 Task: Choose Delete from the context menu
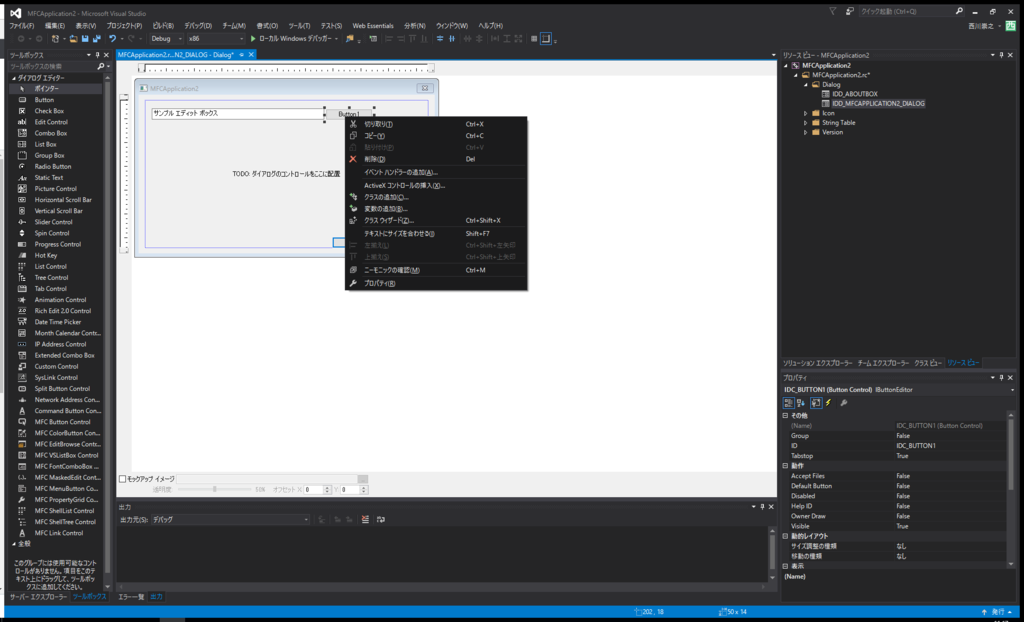pyautogui.click(x=436, y=159)
